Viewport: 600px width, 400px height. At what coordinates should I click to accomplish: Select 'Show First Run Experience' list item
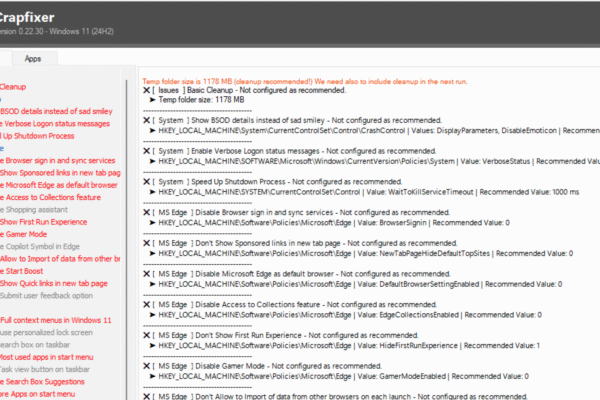(x=44, y=222)
